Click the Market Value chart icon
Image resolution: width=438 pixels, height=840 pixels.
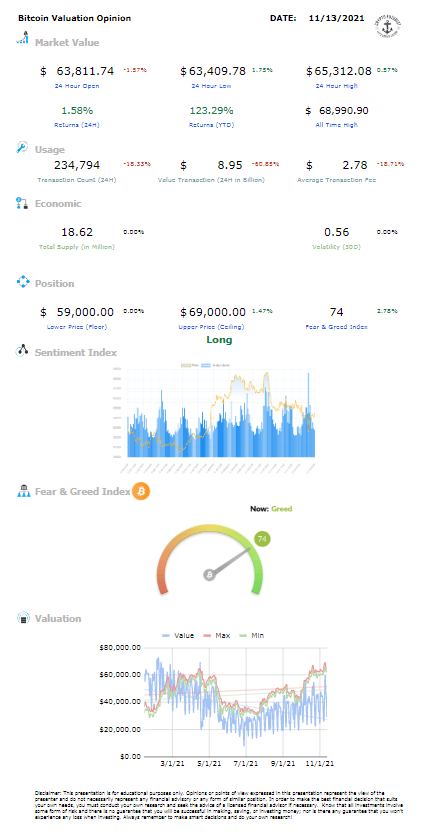pos(22,38)
